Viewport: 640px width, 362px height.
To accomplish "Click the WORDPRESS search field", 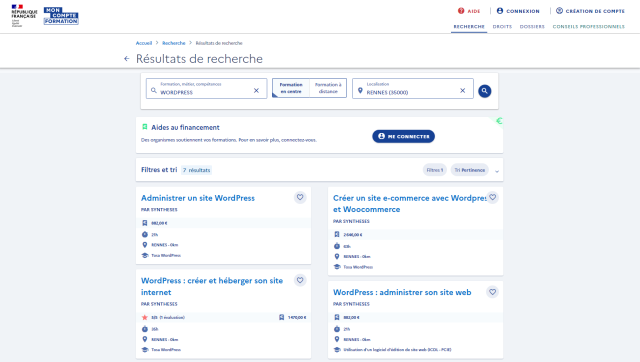I will coord(207,89).
